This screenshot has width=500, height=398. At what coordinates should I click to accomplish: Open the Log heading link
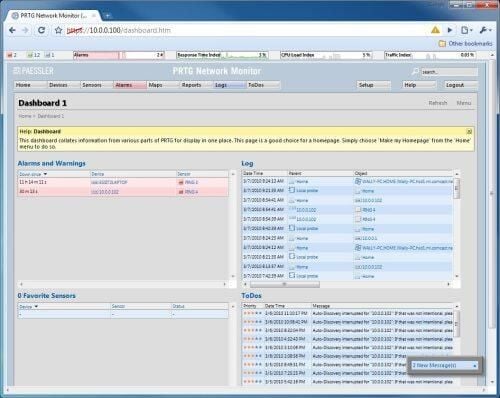(247, 163)
